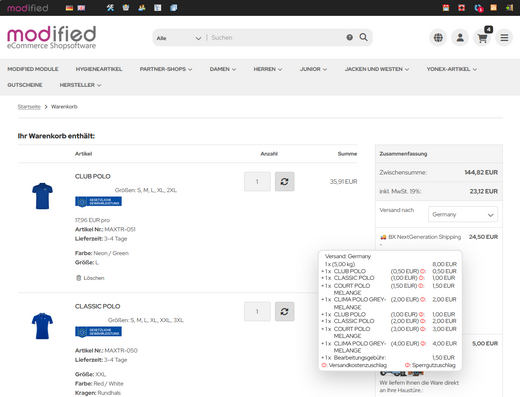Click the BX NextGeneration Shipping label

[425, 237]
